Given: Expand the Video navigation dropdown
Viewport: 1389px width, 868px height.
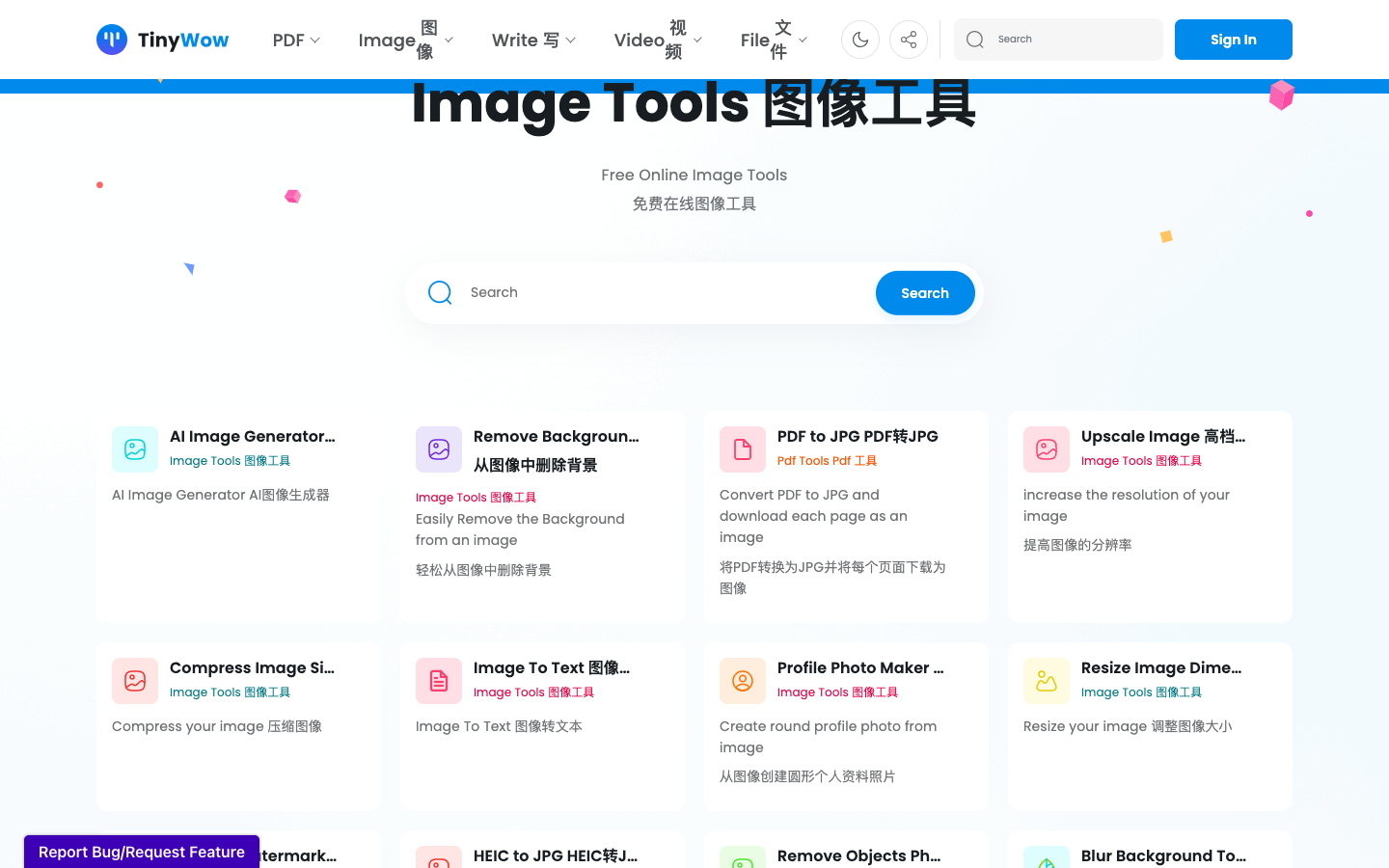Looking at the screenshot, I should pos(656,40).
